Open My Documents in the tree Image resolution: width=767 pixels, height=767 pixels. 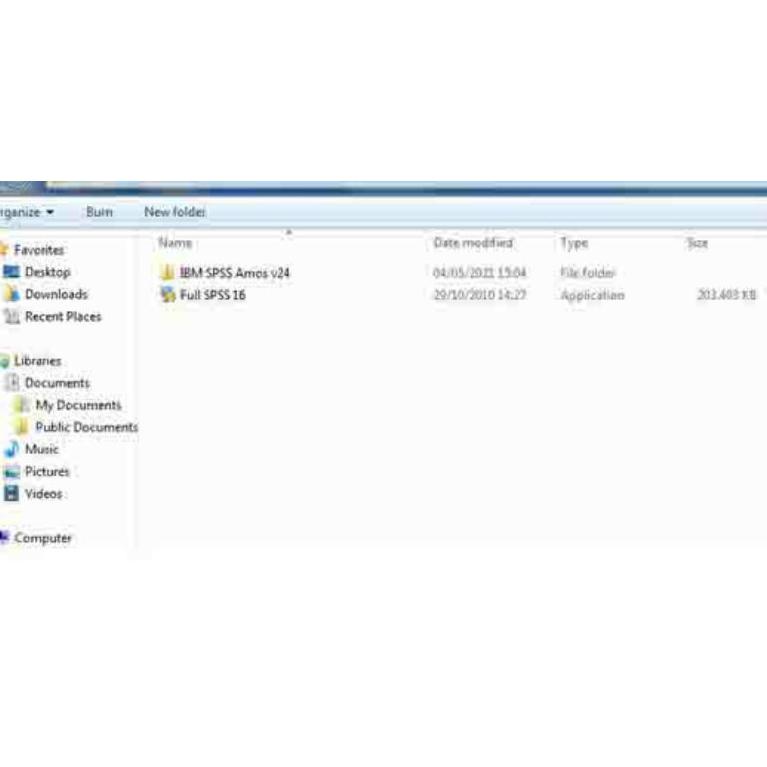[x=78, y=405]
